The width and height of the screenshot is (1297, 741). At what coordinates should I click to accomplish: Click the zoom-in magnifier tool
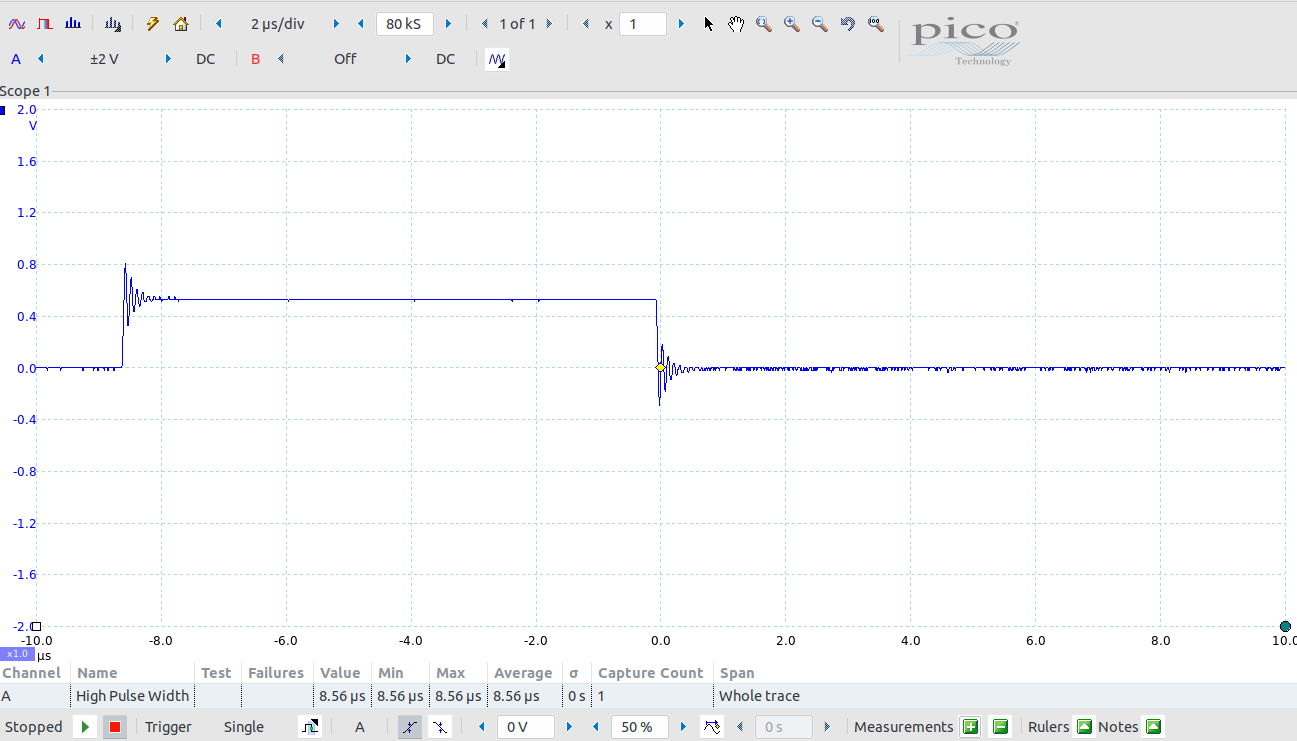tap(792, 23)
